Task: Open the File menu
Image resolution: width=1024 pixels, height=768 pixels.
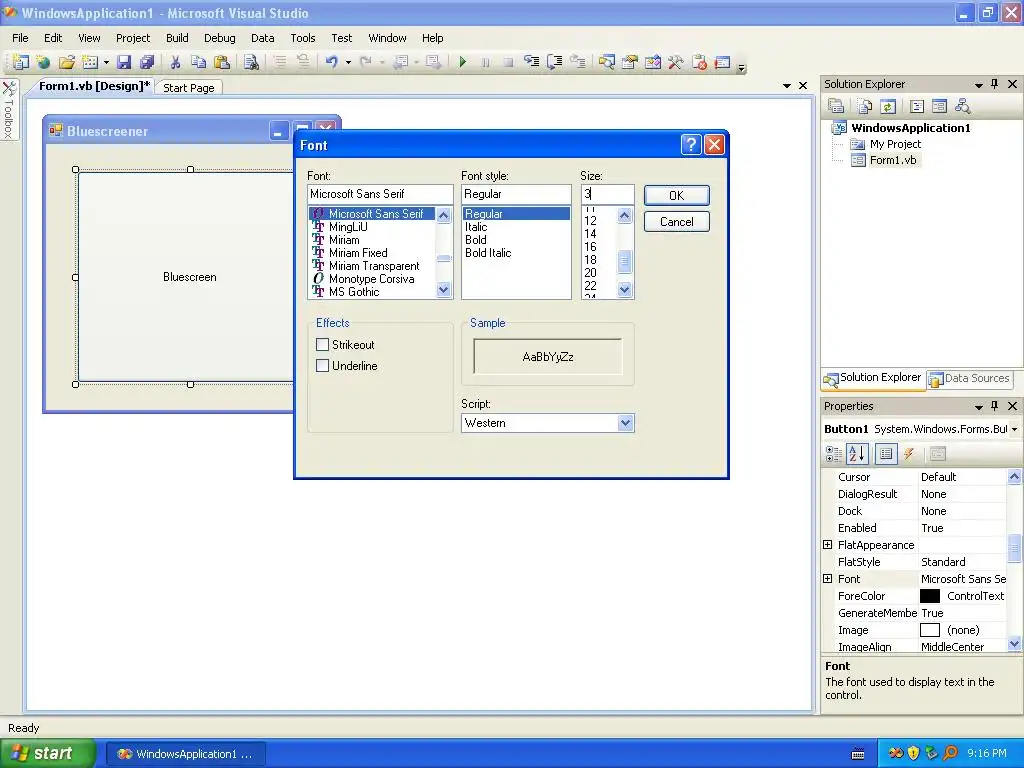Action: (20, 38)
